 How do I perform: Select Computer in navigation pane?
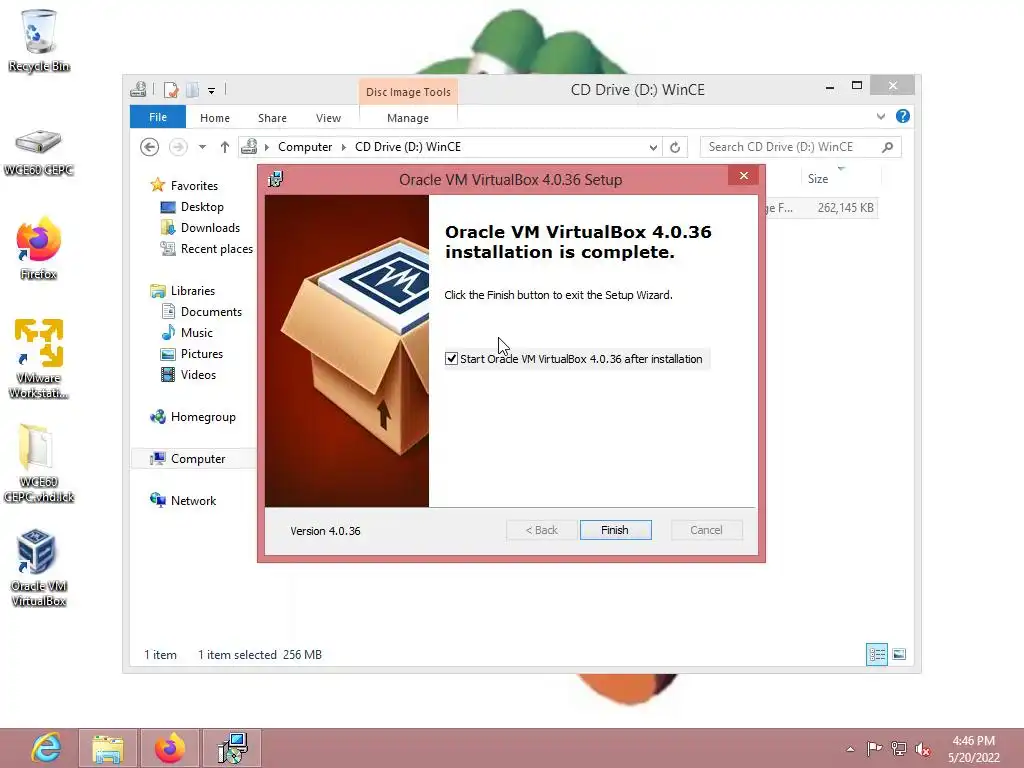198,458
